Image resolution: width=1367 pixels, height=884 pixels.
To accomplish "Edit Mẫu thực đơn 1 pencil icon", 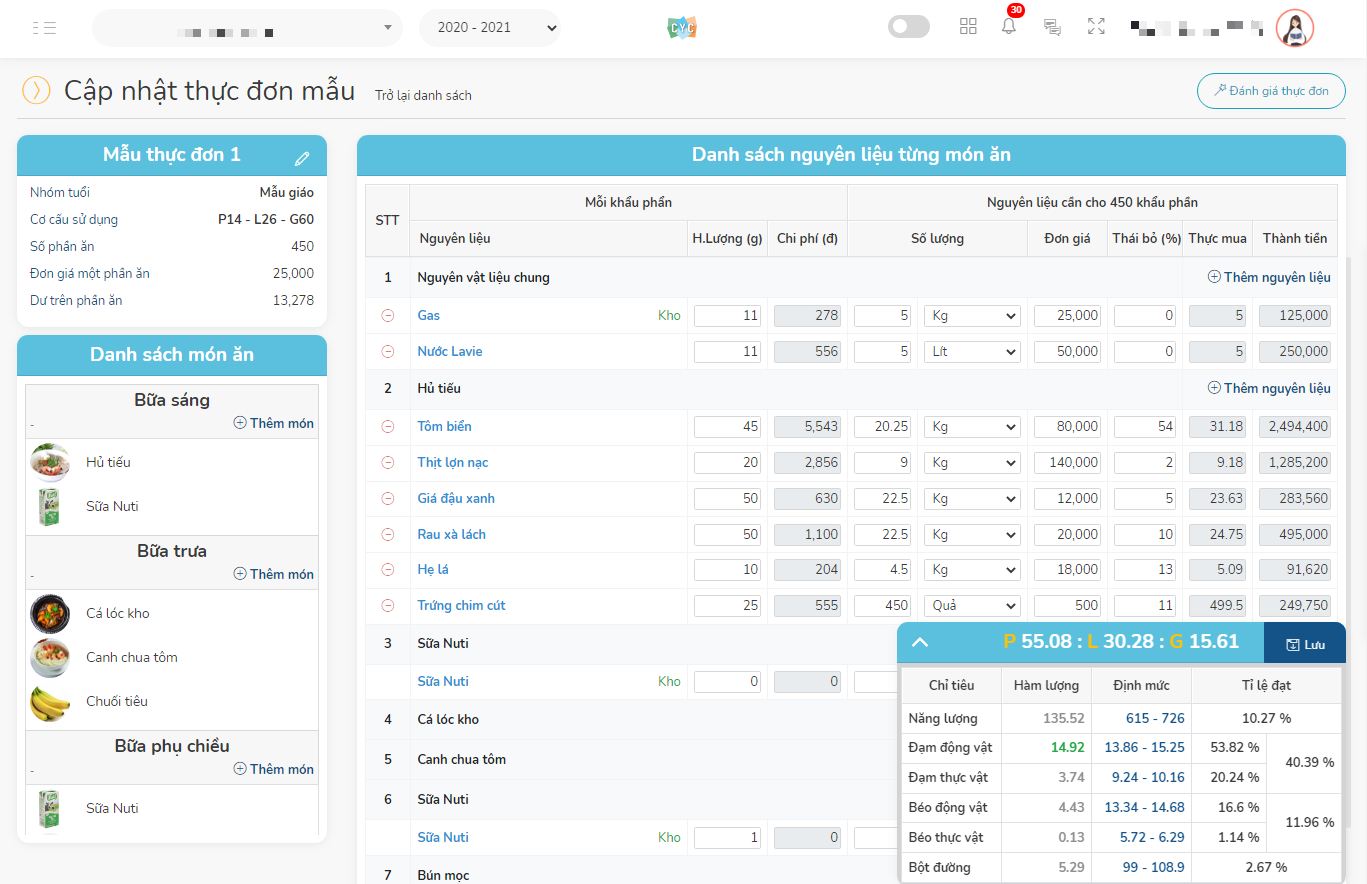I will click(x=302, y=158).
